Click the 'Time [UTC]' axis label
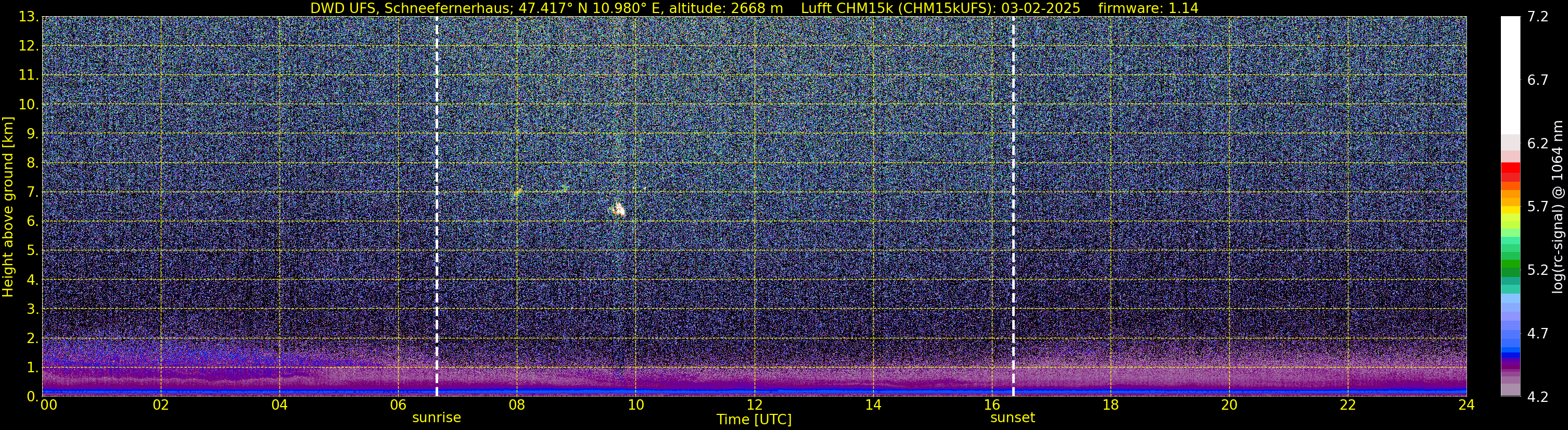The width and height of the screenshot is (1568, 430). [x=754, y=420]
